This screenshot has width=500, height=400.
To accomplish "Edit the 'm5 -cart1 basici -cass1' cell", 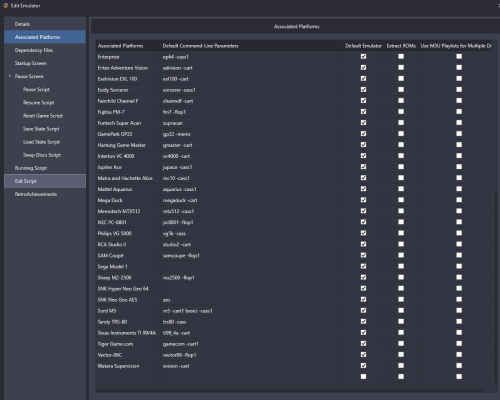I will point(252,311).
